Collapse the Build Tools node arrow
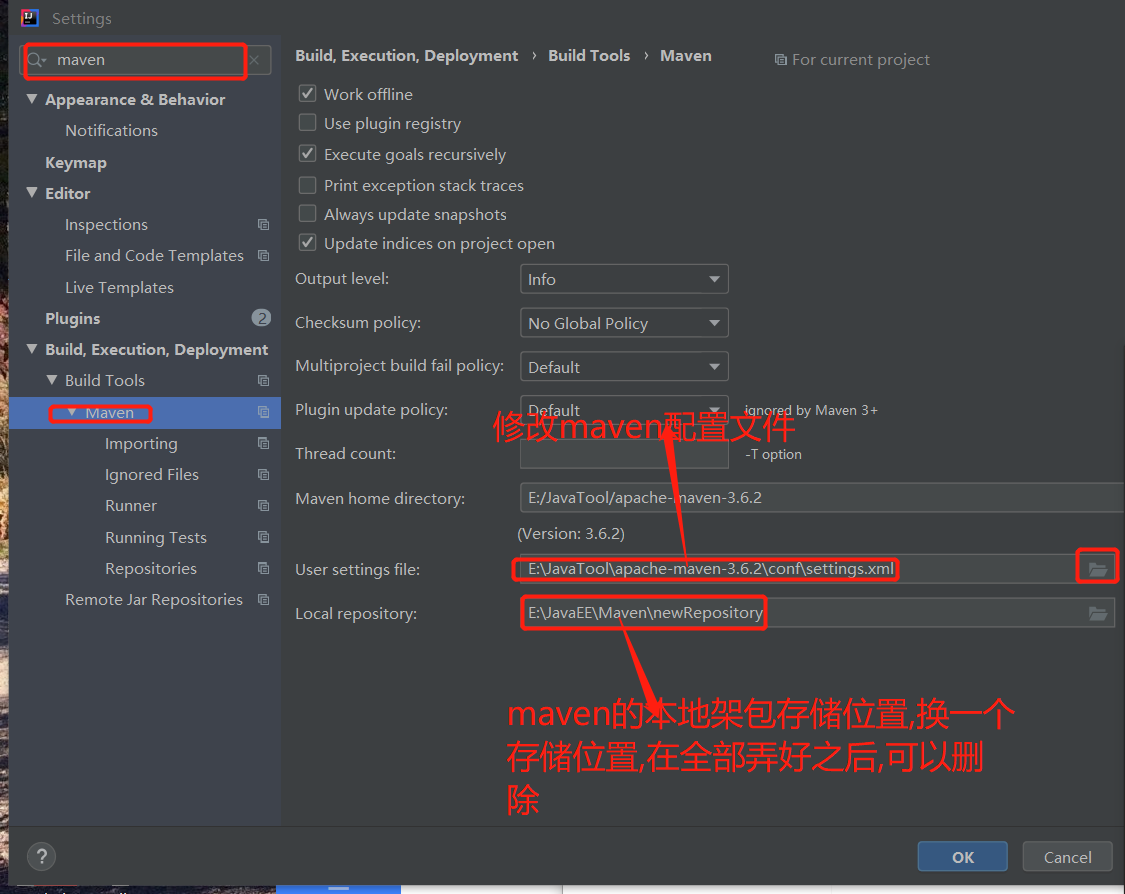 [52, 380]
